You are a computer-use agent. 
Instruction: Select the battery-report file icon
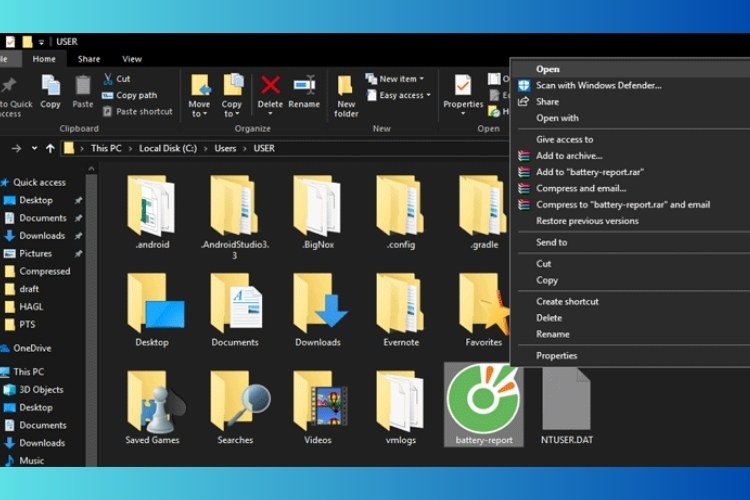click(483, 398)
